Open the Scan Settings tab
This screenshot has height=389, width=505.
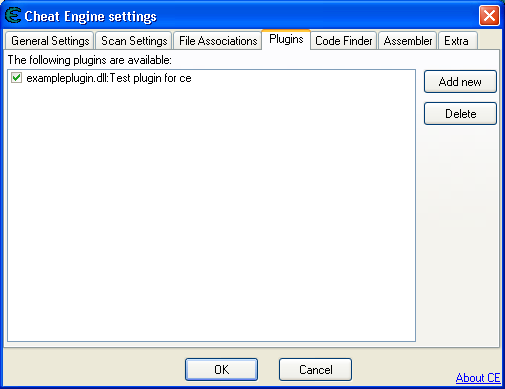[x=134, y=41]
